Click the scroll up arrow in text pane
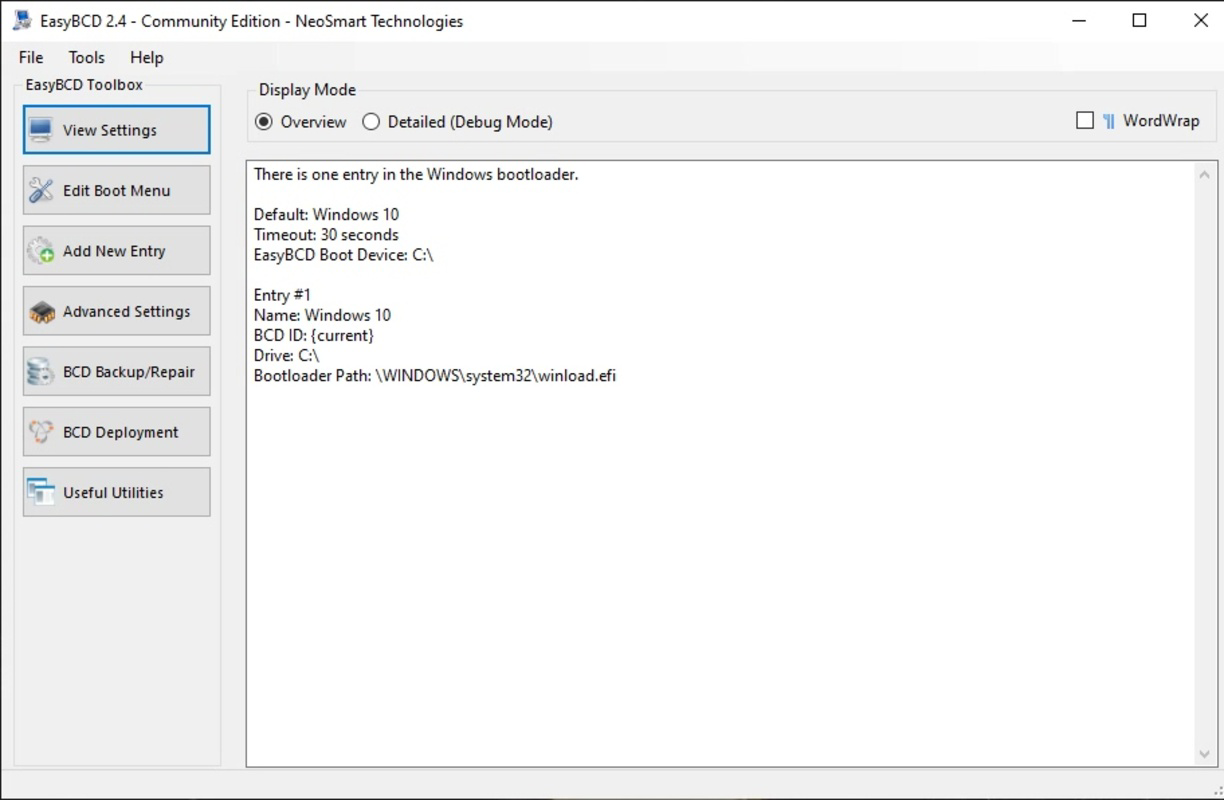This screenshot has height=800, width=1224. tap(1205, 175)
